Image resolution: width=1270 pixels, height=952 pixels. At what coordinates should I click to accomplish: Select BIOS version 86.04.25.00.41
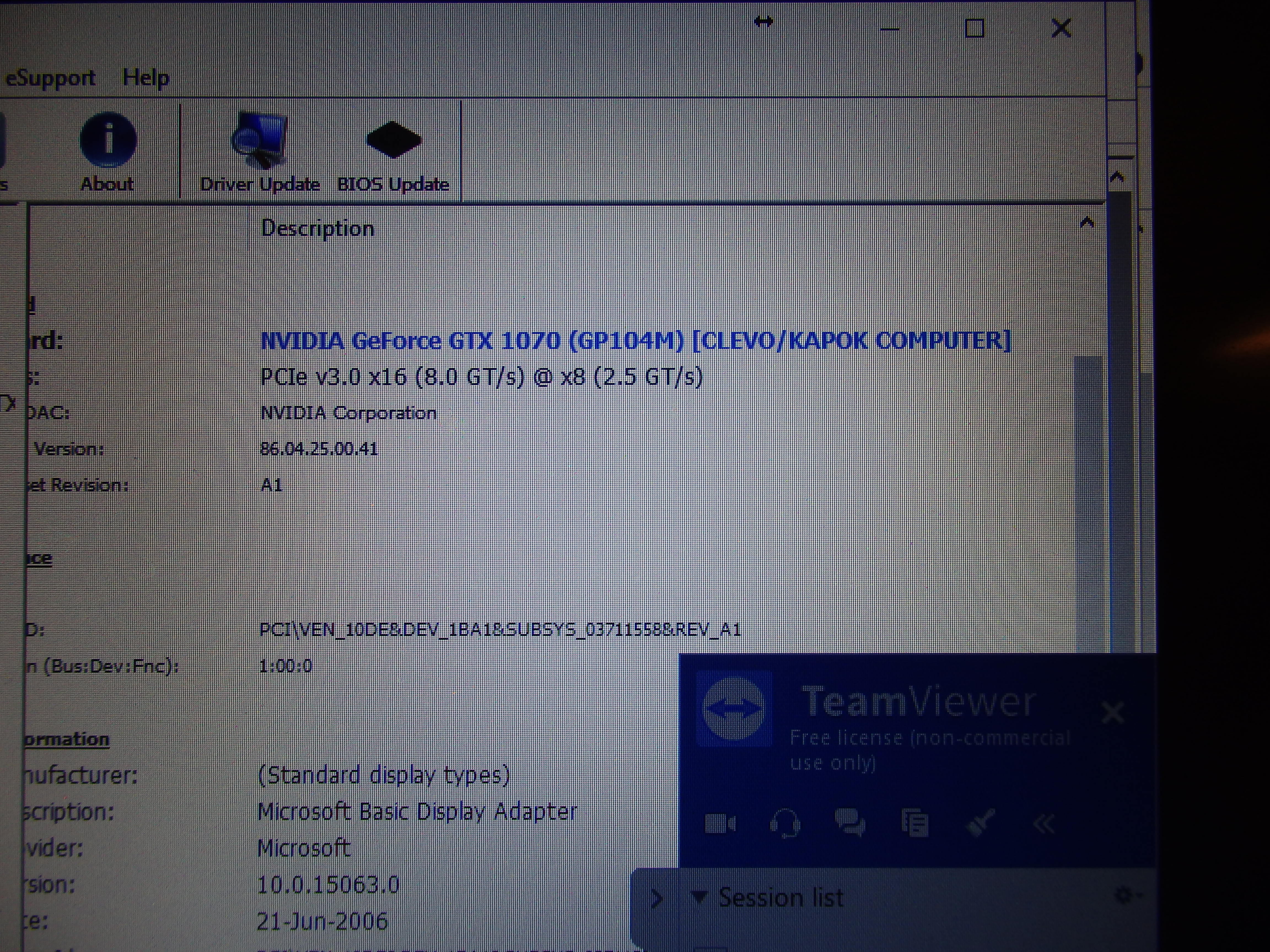click(319, 449)
